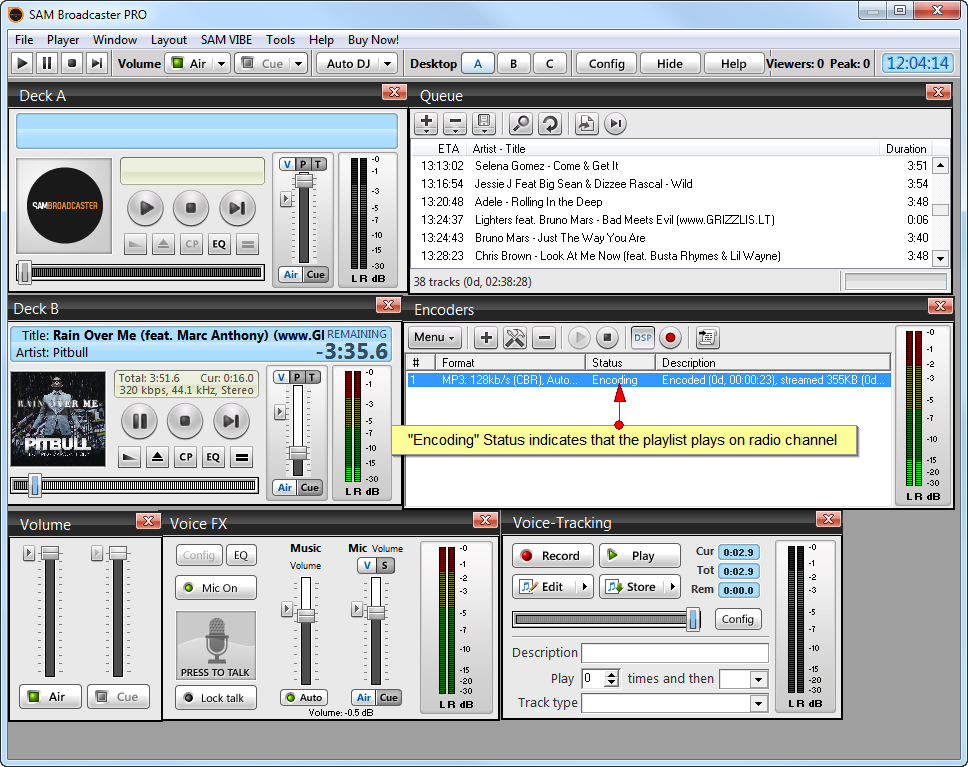Toggle Mic On in Voice FX
Image resolution: width=968 pixels, height=767 pixels.
[215, 588]
